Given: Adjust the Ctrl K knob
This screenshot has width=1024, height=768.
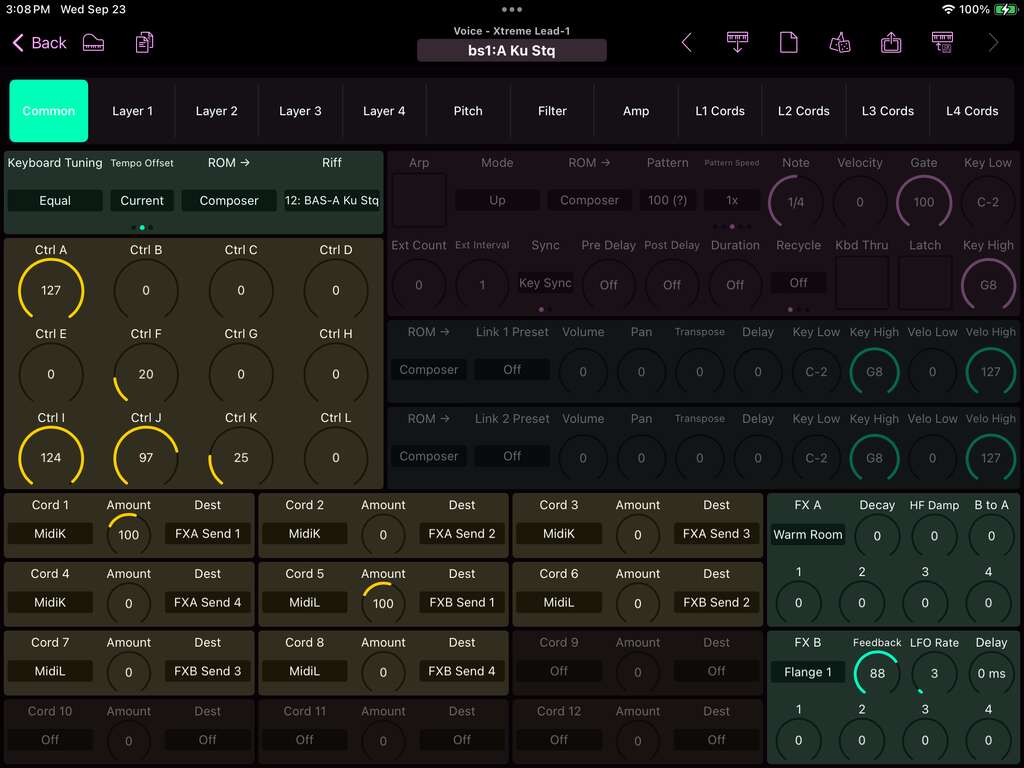Looking at the screenshot, I should point(241,458).
